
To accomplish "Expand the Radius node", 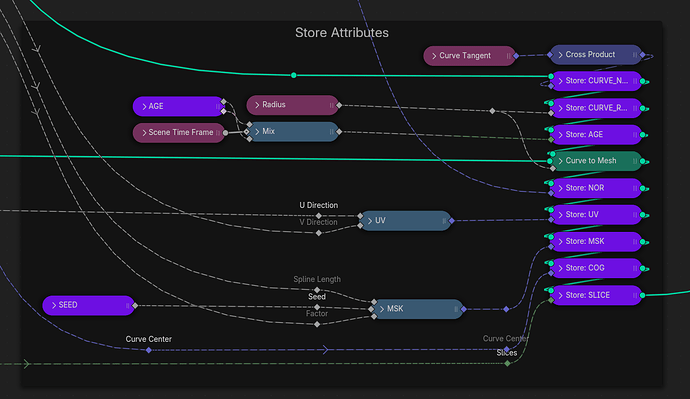I will (257, 105).
